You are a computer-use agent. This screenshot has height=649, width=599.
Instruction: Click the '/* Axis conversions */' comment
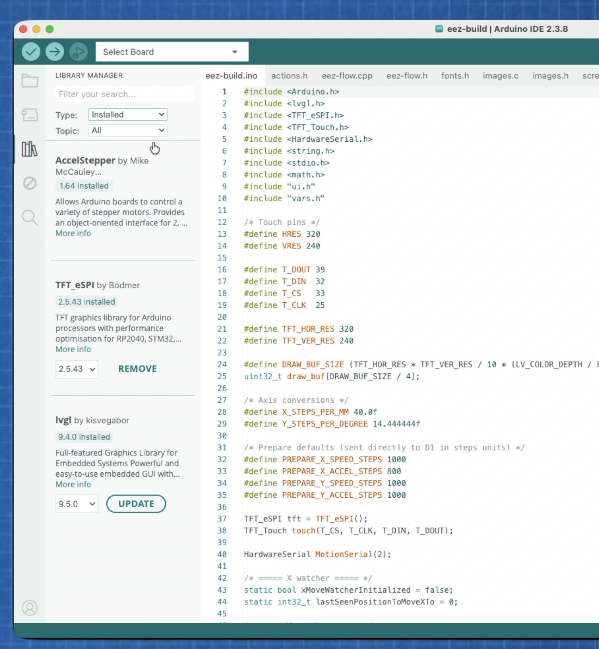[x=296, y=400]
